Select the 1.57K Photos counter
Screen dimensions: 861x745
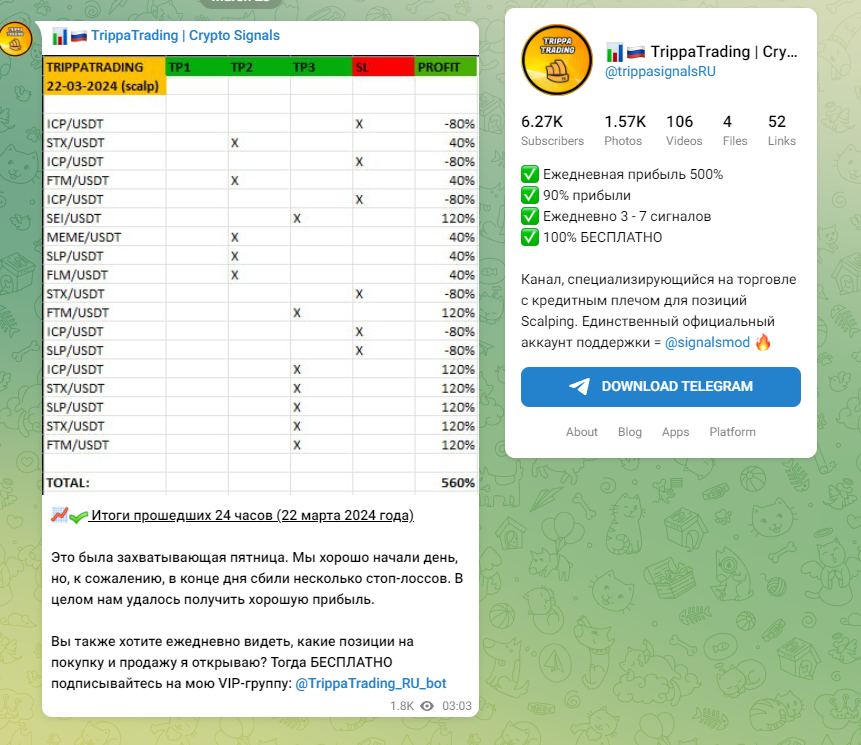pos(625,131)
